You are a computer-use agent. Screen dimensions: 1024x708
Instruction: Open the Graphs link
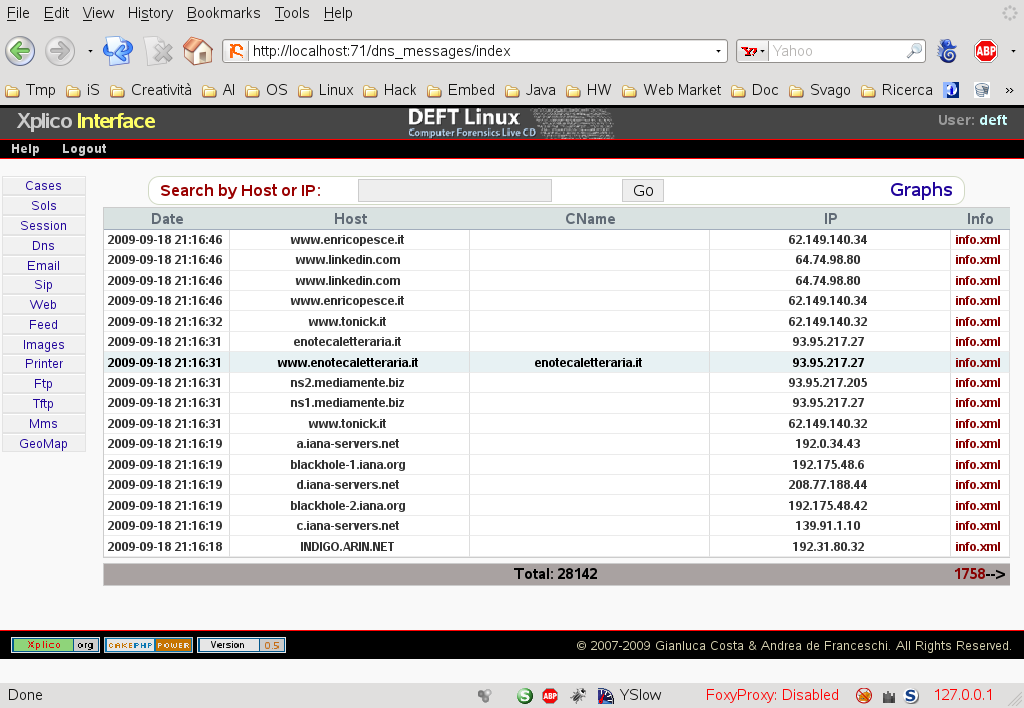921,190
